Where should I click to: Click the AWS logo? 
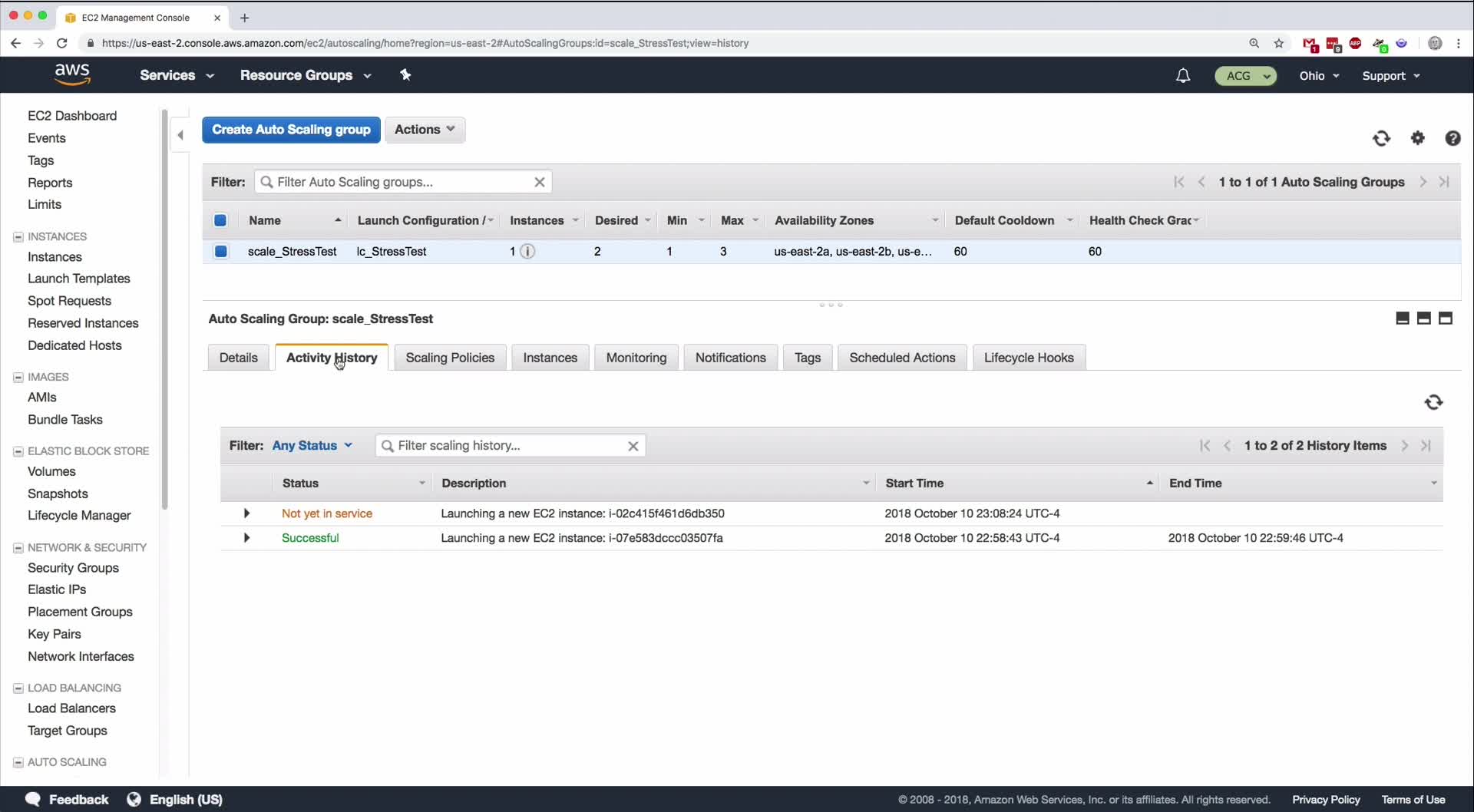[72, 74]
